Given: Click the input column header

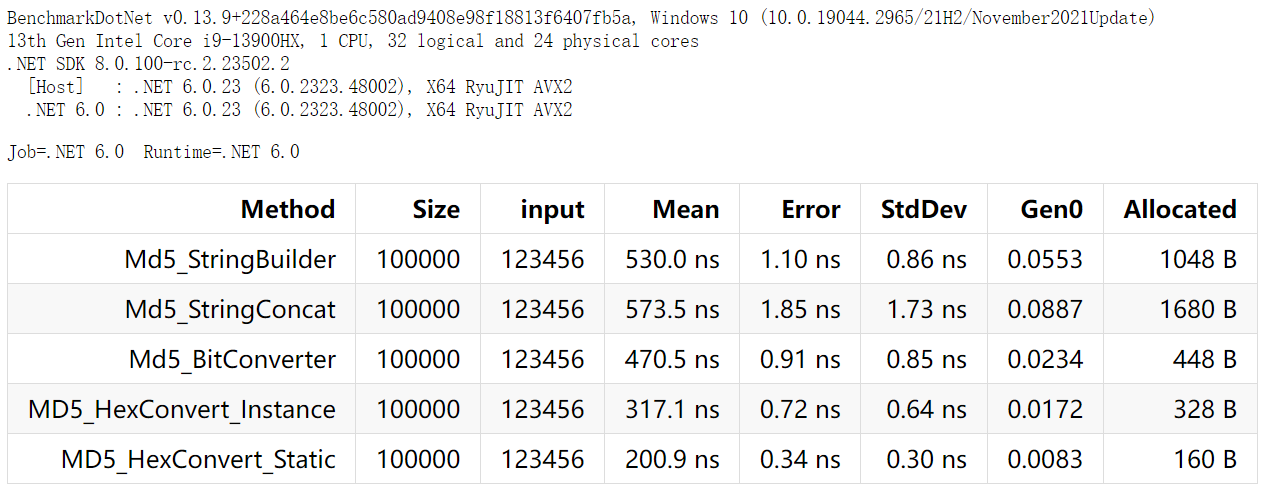Looking at the screenshot, I should click(x=552, y=209).
